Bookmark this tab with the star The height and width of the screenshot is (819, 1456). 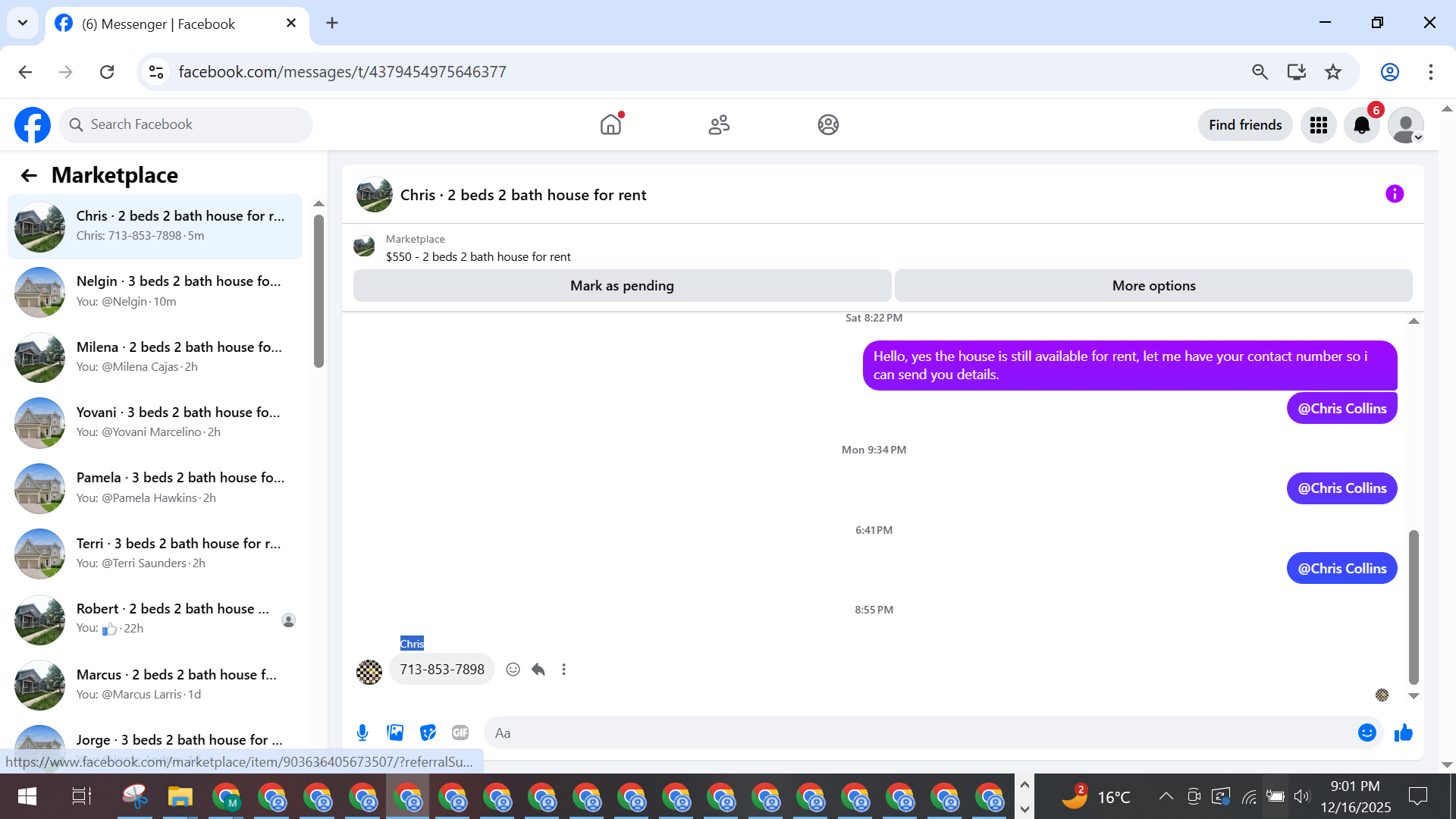click(x=1333, y=72)
